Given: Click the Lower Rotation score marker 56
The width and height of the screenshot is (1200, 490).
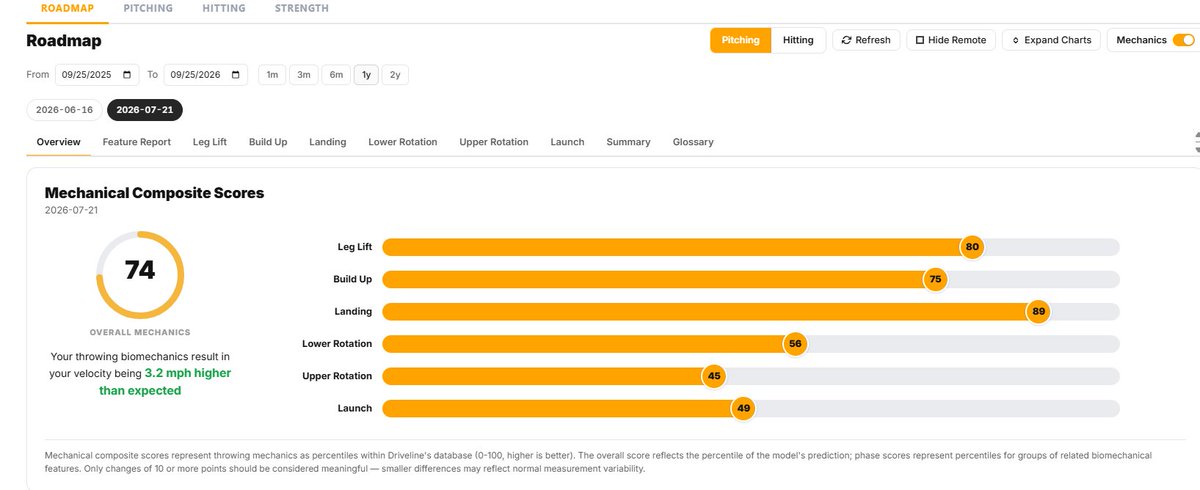Looking at the screenshot, I should coord(795,343).
